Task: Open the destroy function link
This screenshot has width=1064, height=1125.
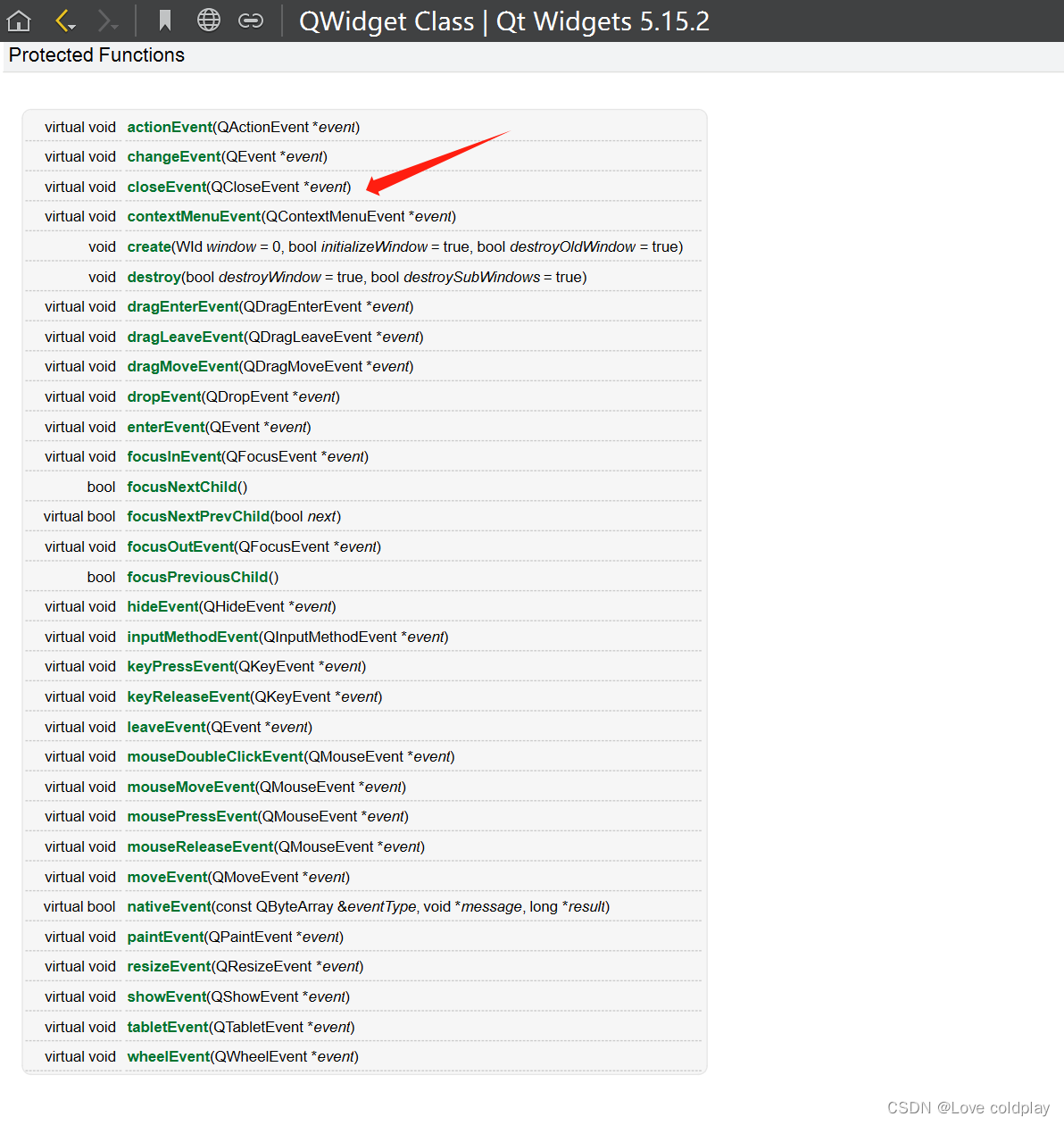Action: click(154, 277)
